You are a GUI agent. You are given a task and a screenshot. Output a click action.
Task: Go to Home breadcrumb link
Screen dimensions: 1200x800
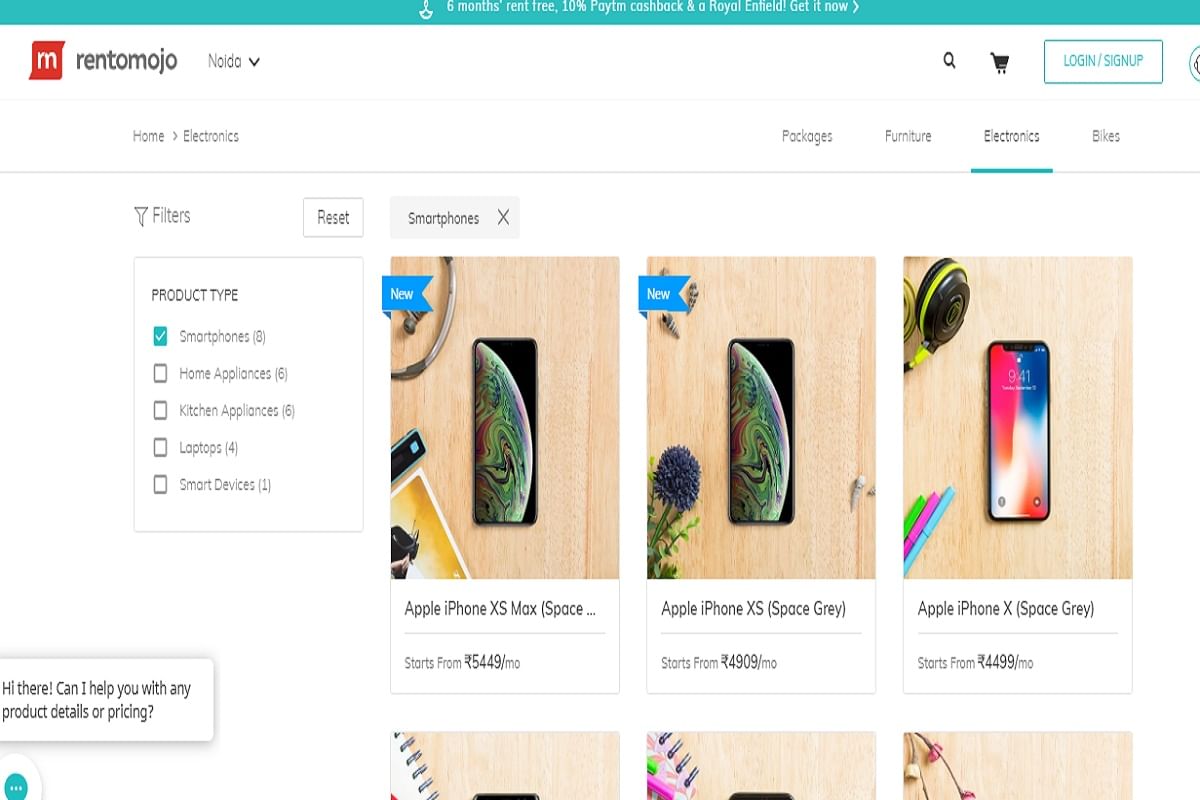point(148,136)
